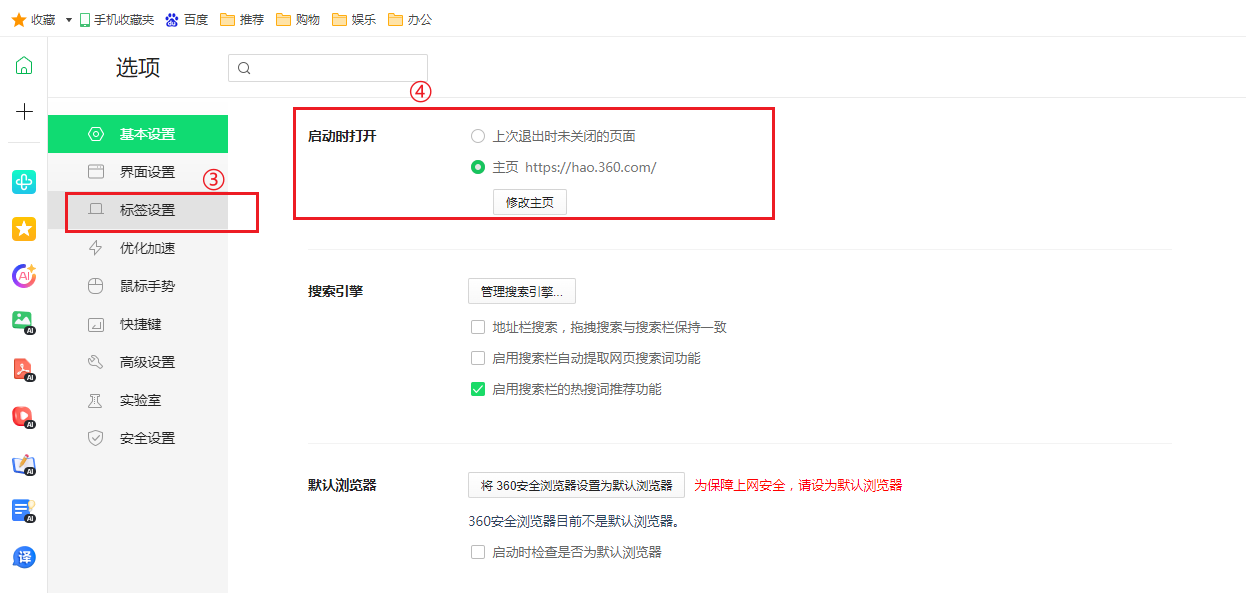Open the 快捷键 settings tab

138,324
